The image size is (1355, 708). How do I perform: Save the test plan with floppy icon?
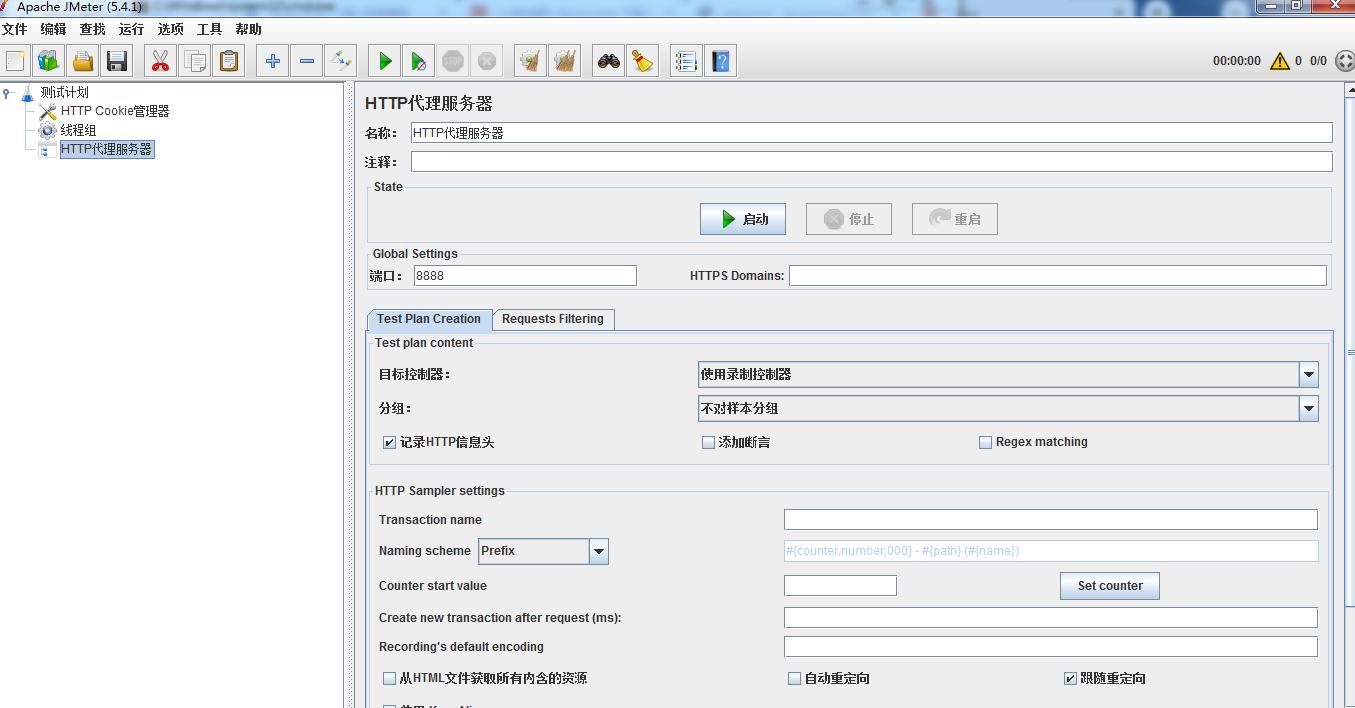[x=118, y=61]
